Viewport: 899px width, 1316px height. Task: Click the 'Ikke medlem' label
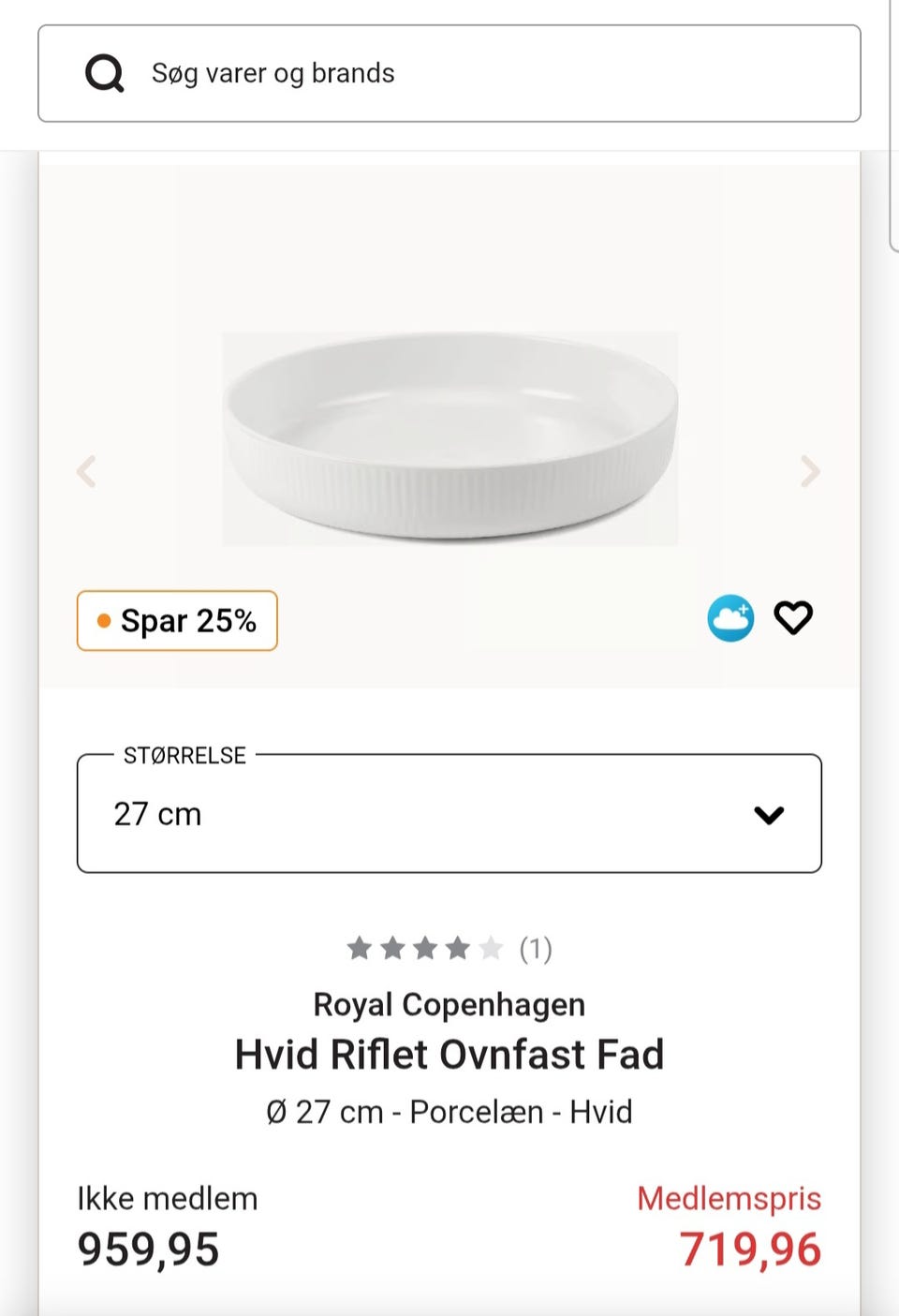(168, 1199)
